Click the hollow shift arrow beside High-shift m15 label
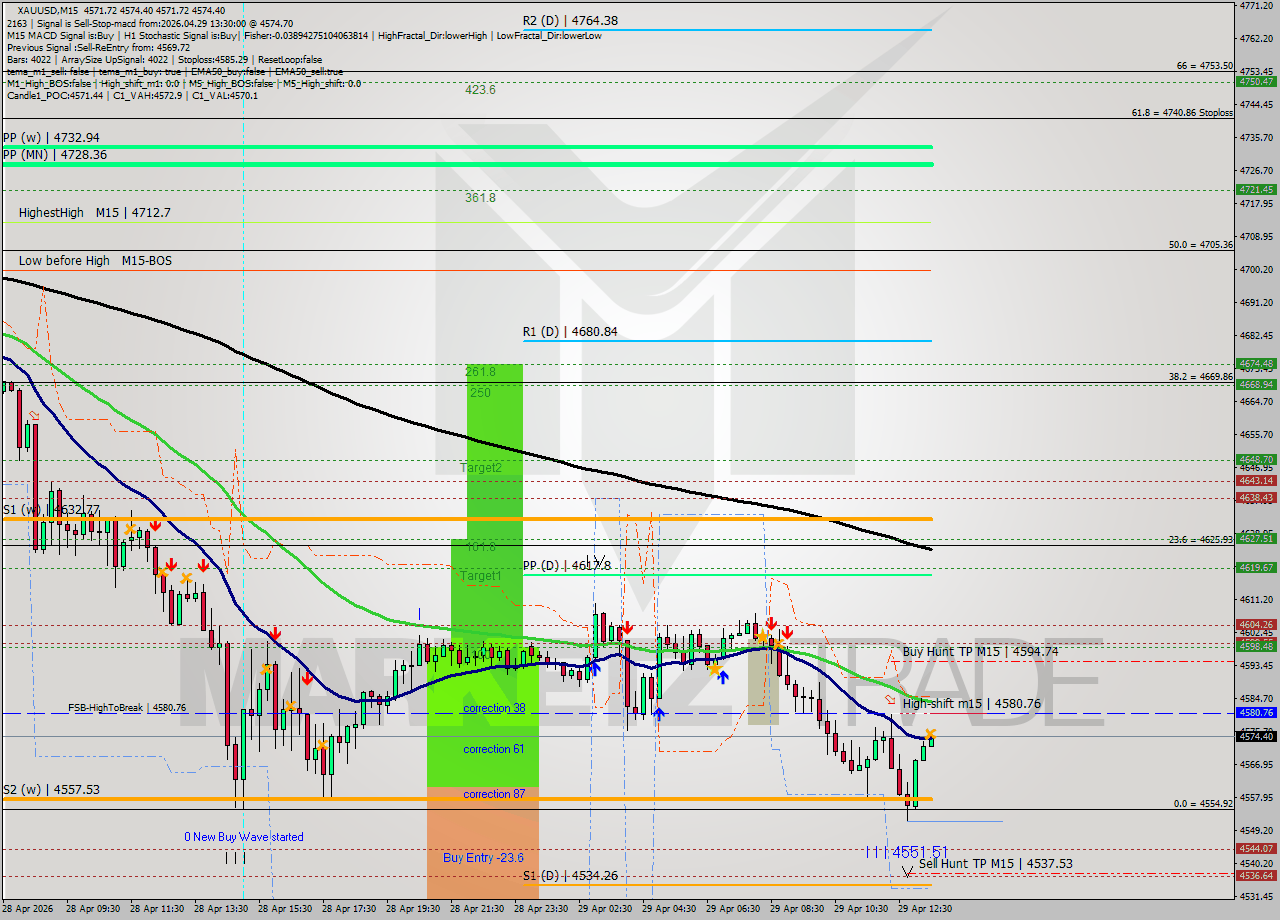This screenshot has height=920, width=1280. coord(890,700)
